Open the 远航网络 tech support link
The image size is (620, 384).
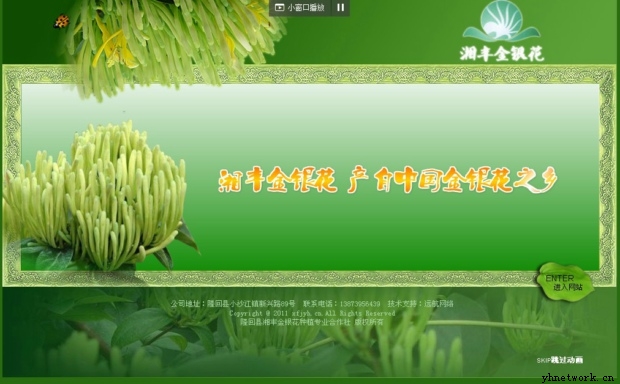[x=439, y=304]
